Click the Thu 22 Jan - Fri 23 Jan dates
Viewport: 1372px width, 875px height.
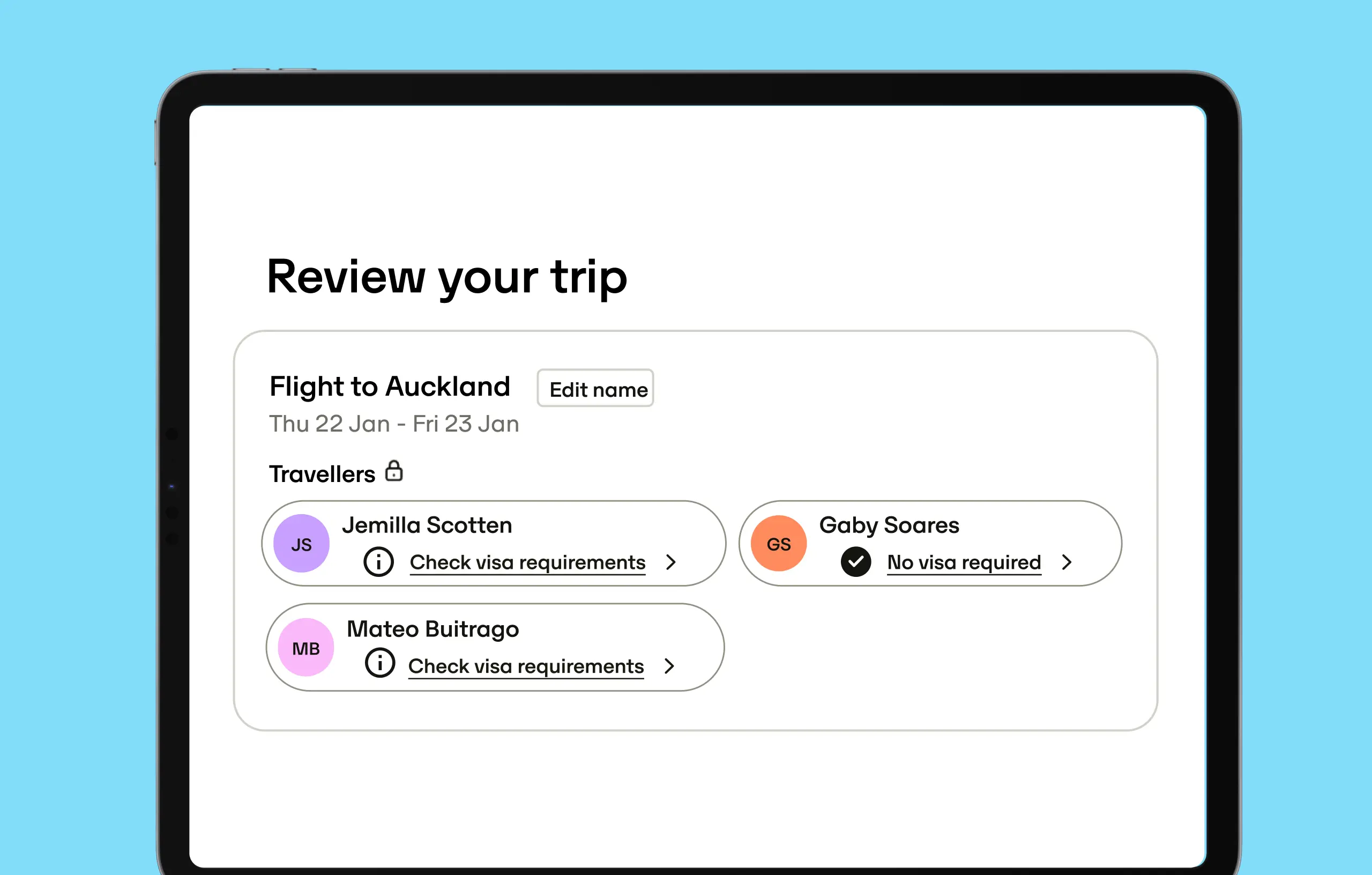[394, 424]
